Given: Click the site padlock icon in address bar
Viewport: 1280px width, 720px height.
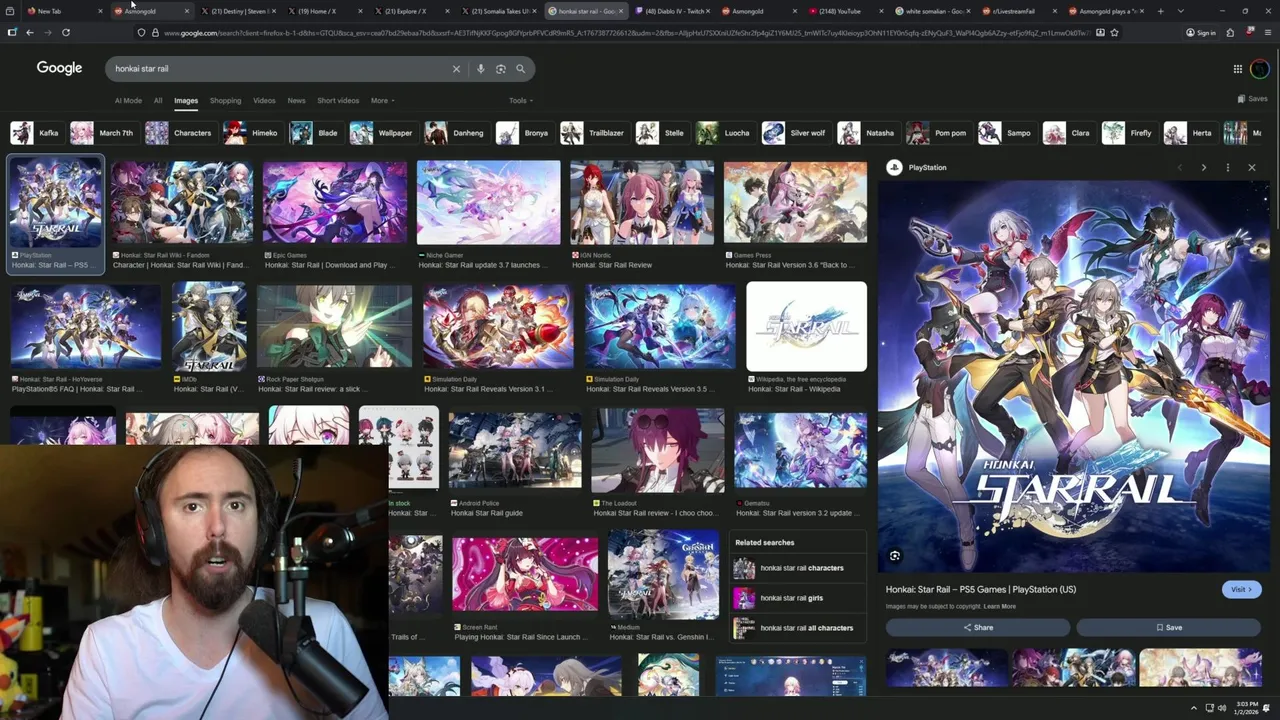Looking at the screenshot, I should [154, 32].
